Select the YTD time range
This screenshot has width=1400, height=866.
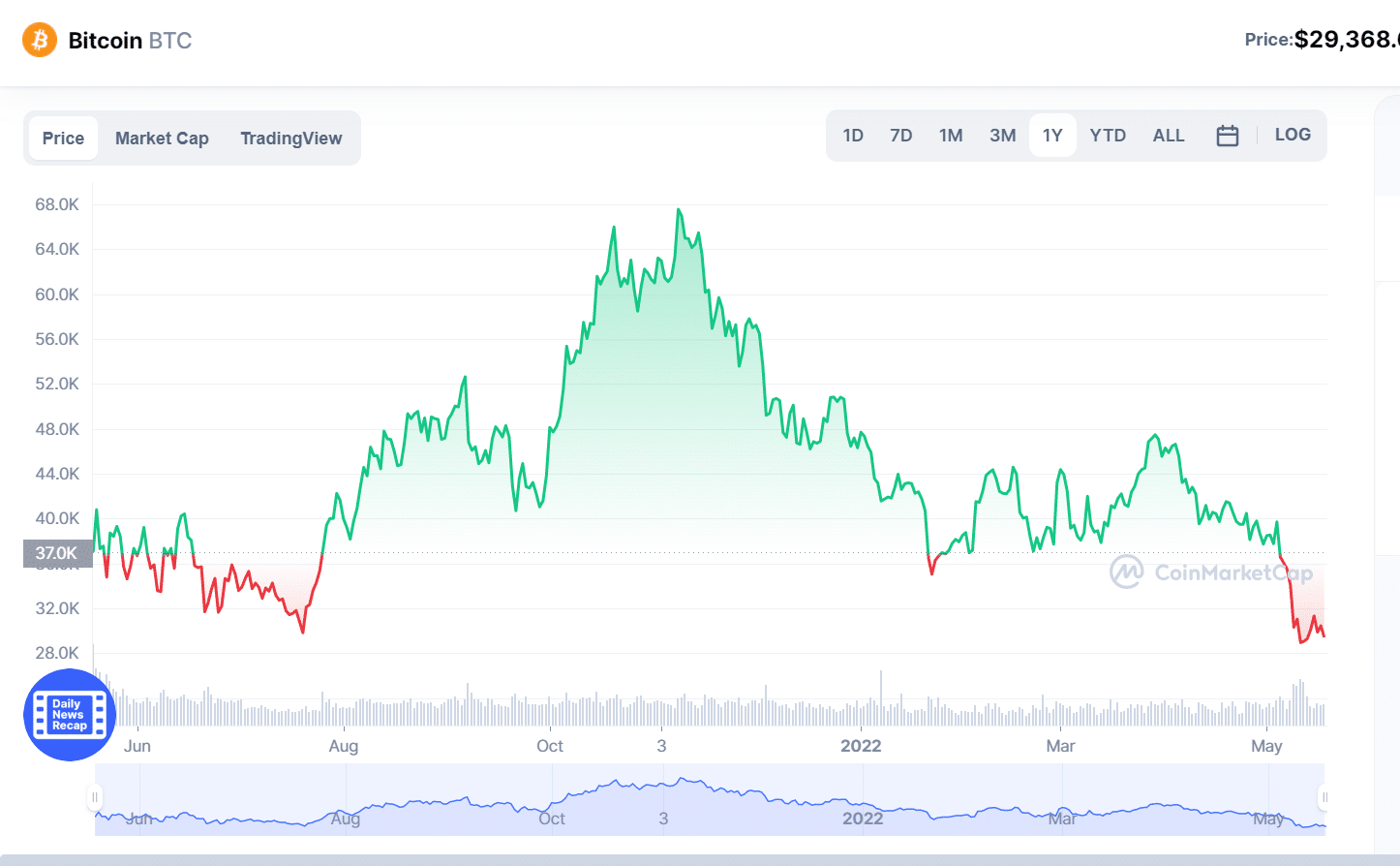1108,136
